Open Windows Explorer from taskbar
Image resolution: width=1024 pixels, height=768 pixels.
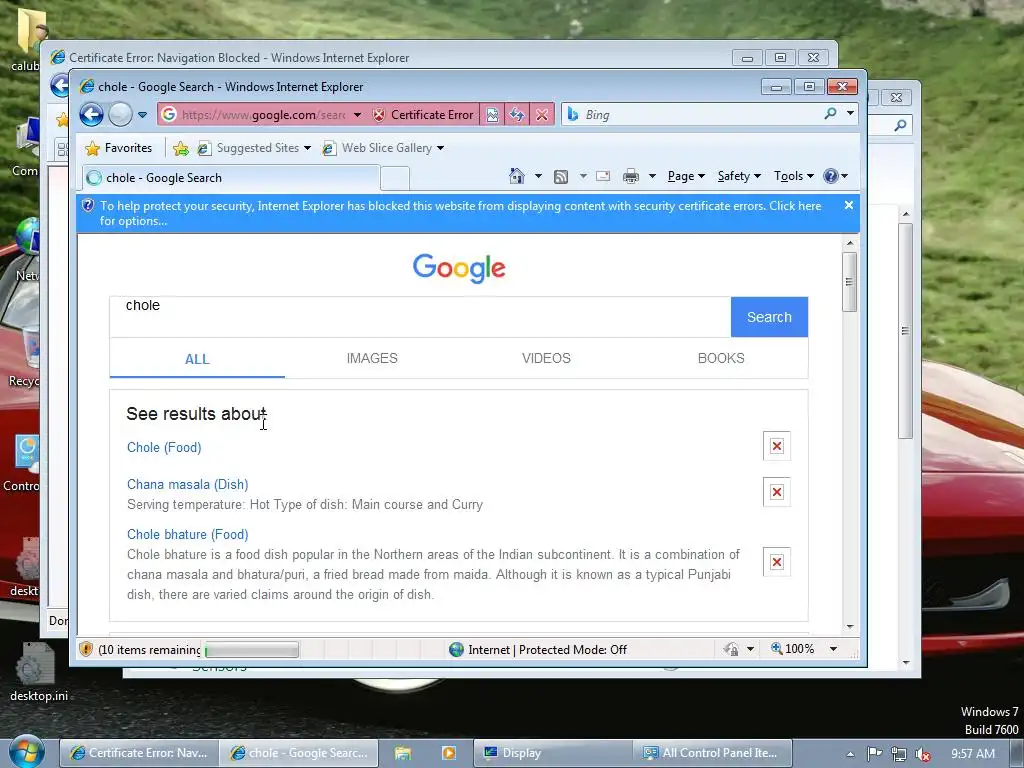click(403, 753)
